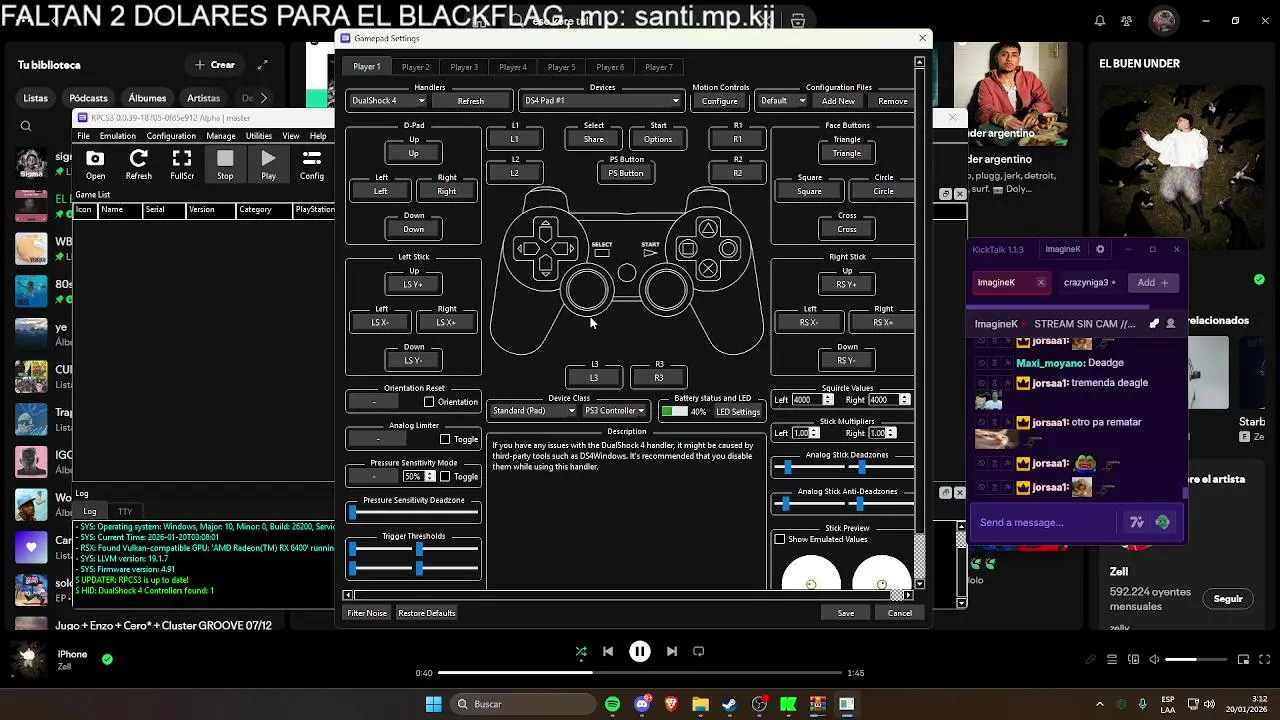
Task: Click Stop icon in RPCS3 toolbar
Action: click(x=225, y=165)
